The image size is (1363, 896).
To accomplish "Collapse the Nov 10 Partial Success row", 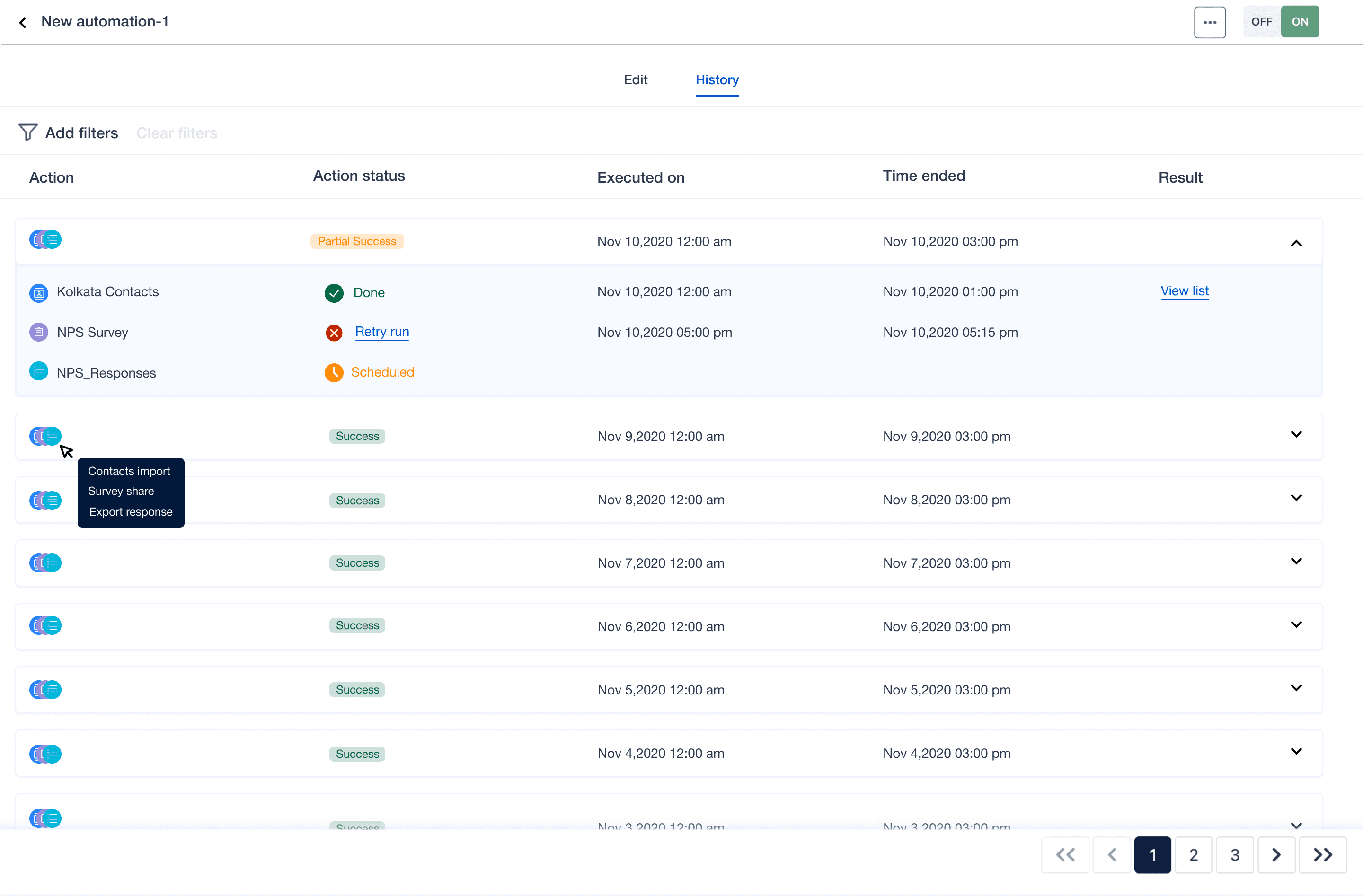I will pyautogui.click(x=1296, y=243).
